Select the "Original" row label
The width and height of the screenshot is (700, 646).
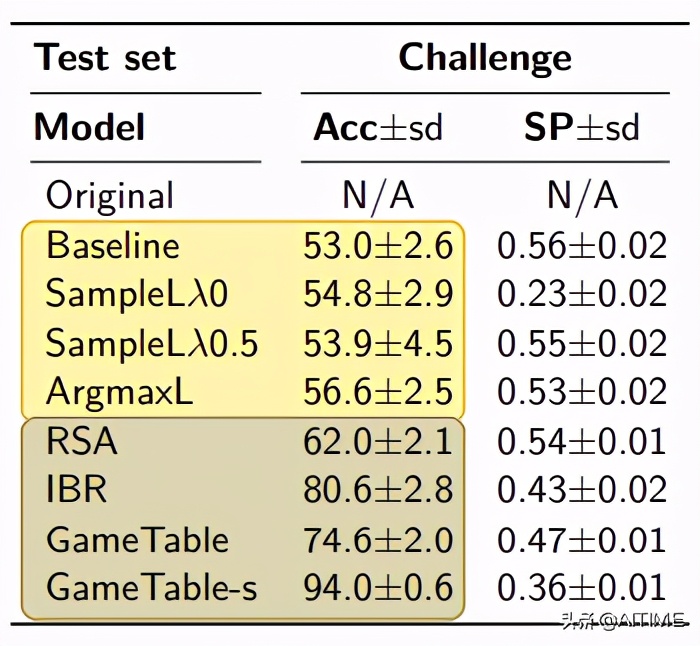(110, 195)
